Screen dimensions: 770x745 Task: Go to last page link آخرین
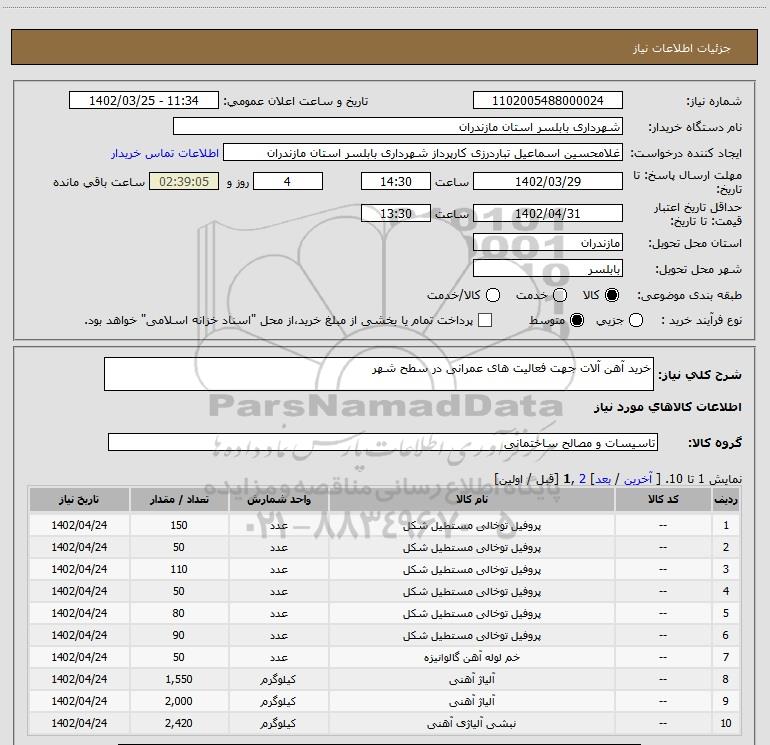tap(638, 479)
